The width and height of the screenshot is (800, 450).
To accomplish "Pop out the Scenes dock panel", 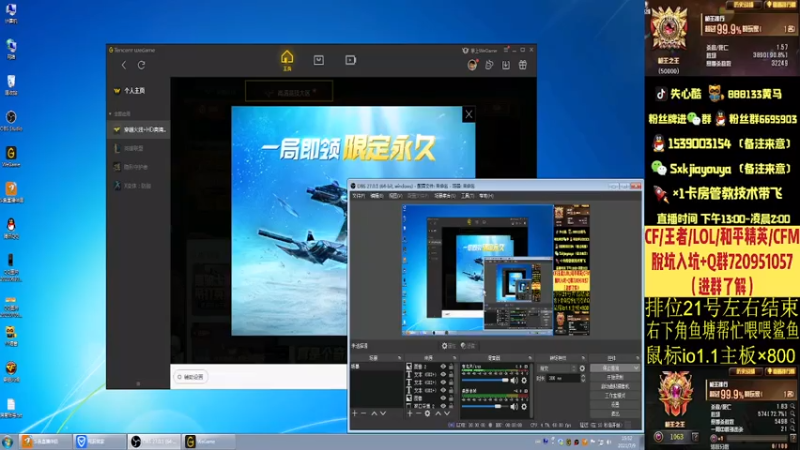I will pyautogui.click(x=399, y=358).
